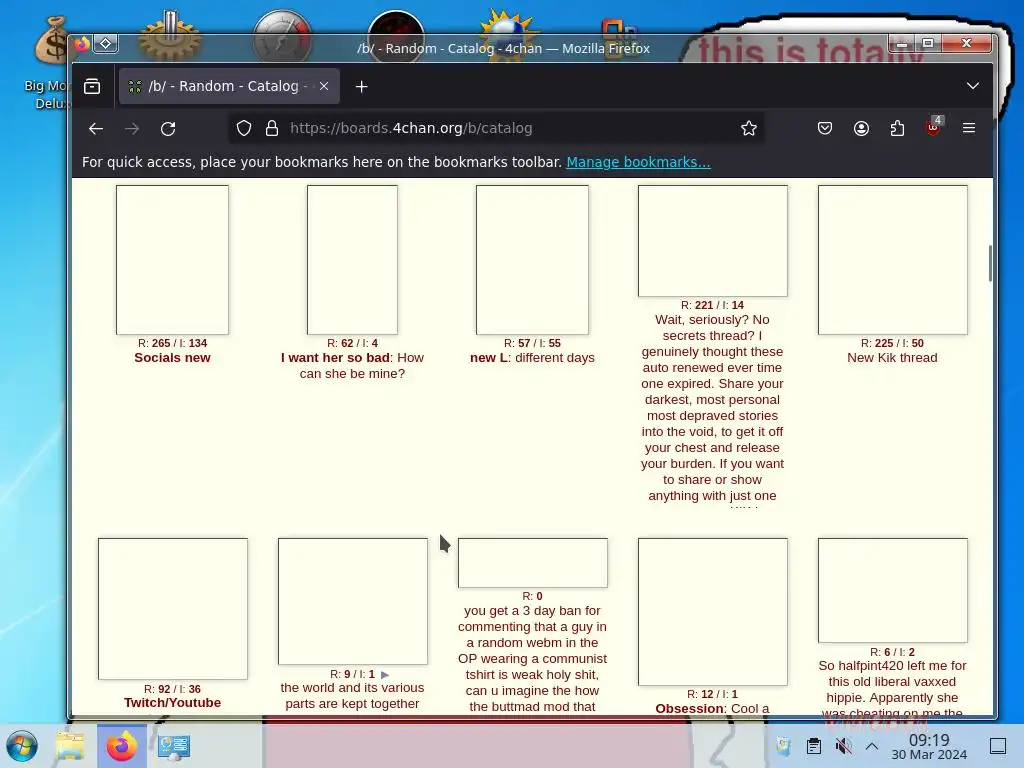The height and width of the screenshot is (768, 1024).
Task: Open the no secrets thread thumbnail
Action: click(x=712, y=241)
